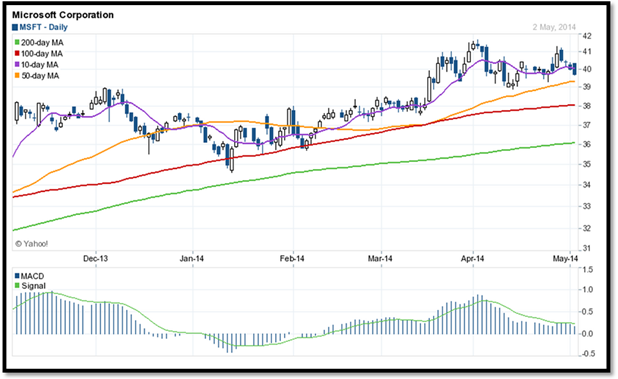The image size is (618, 379).
Task: Click the "May-14" x-axis label
Action: (565, 259)
